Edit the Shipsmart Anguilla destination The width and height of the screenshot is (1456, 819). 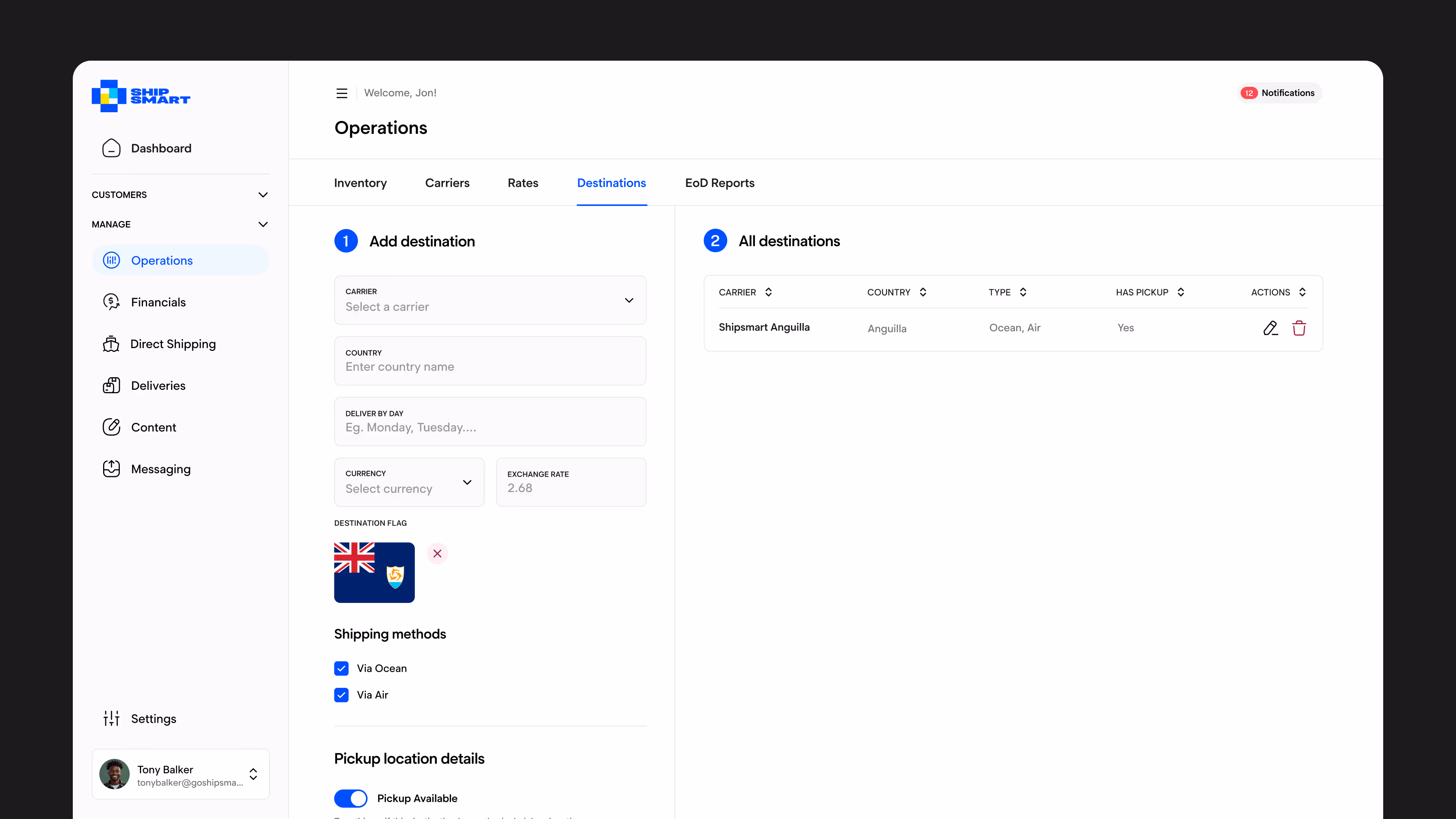[1270, 328]
